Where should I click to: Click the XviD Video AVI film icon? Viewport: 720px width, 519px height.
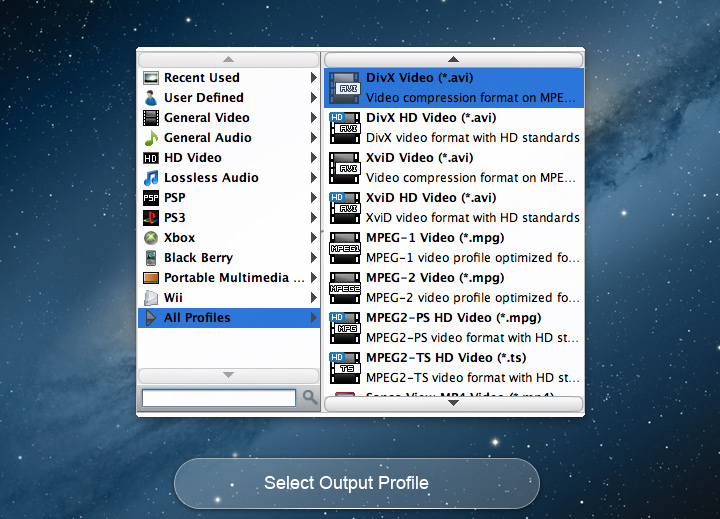tap(345, 168)
